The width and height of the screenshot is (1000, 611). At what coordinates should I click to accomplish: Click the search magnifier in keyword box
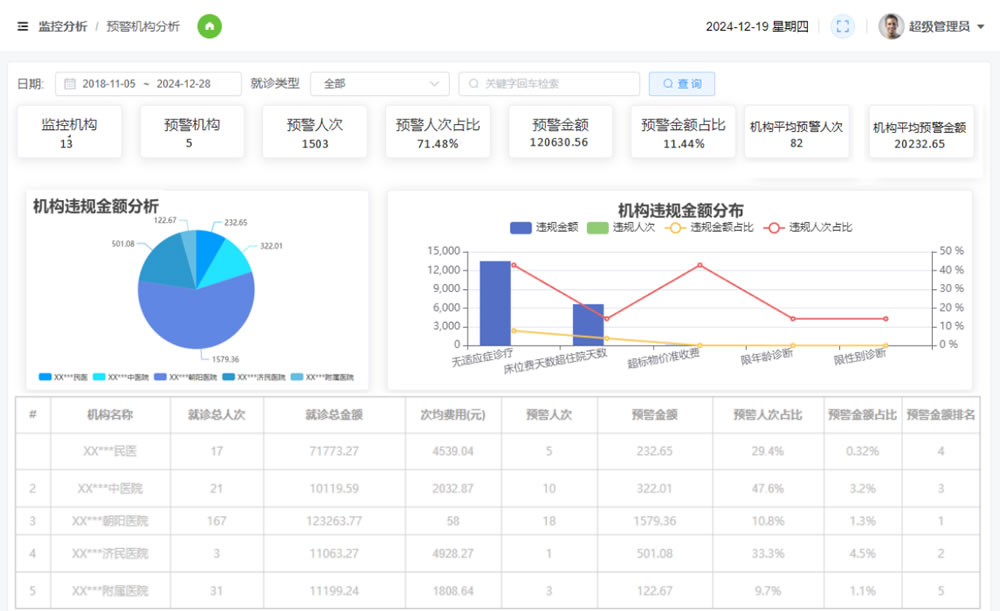click(x=474, y=84)
